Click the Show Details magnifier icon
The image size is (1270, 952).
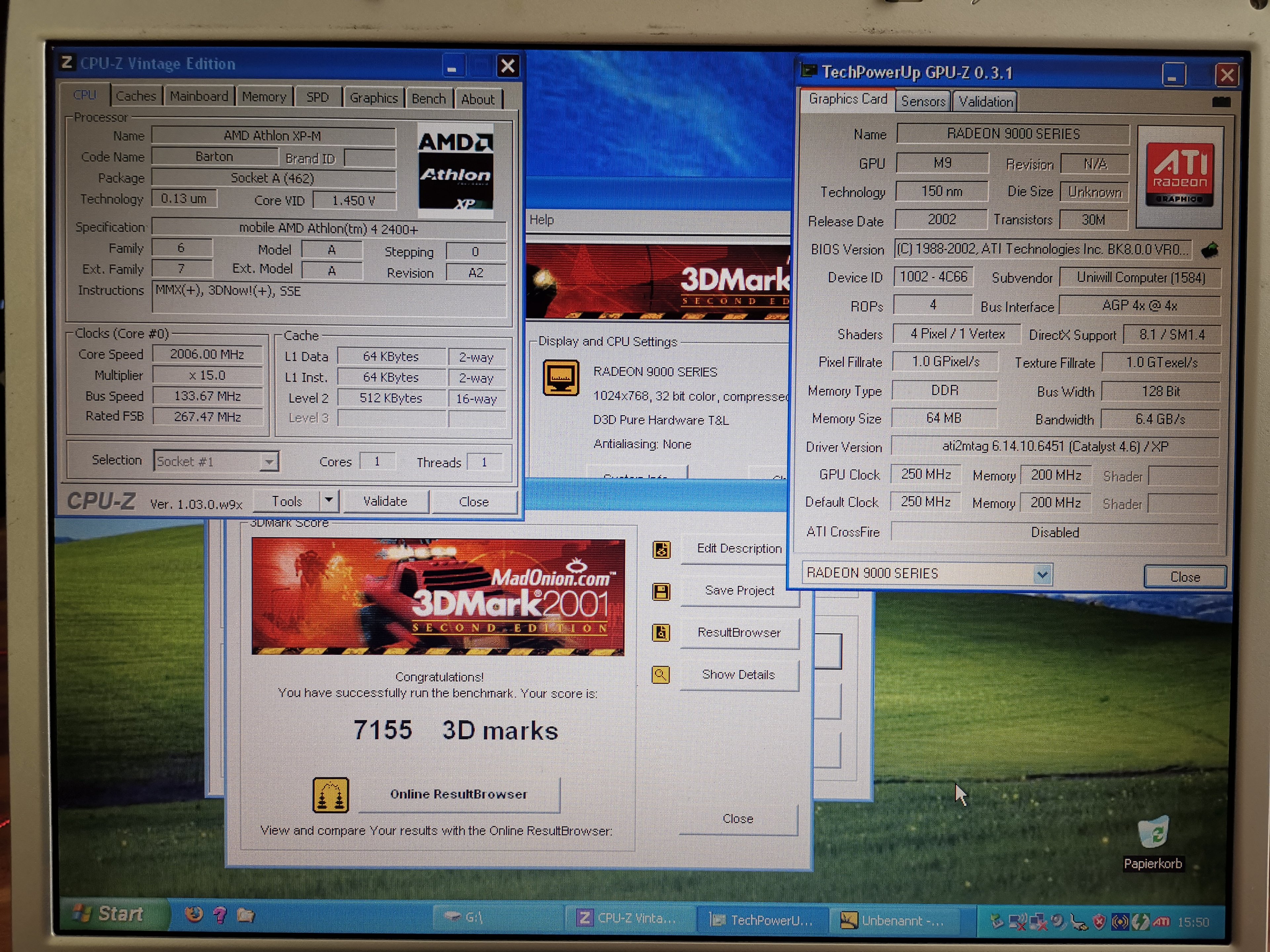click(x=661, y=675)
